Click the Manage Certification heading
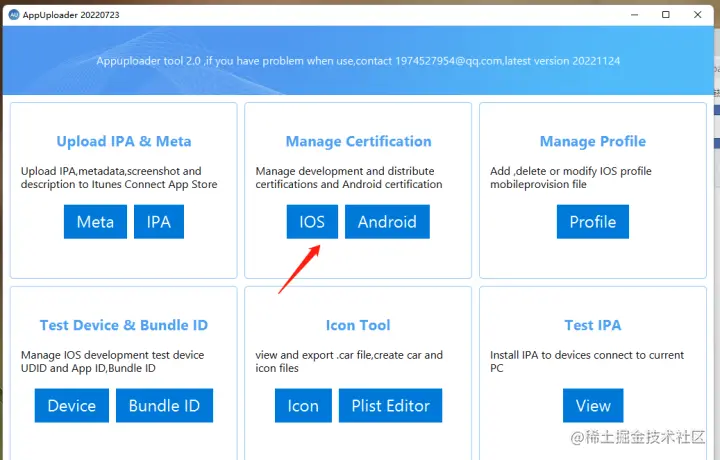 (x=359, y=141)
